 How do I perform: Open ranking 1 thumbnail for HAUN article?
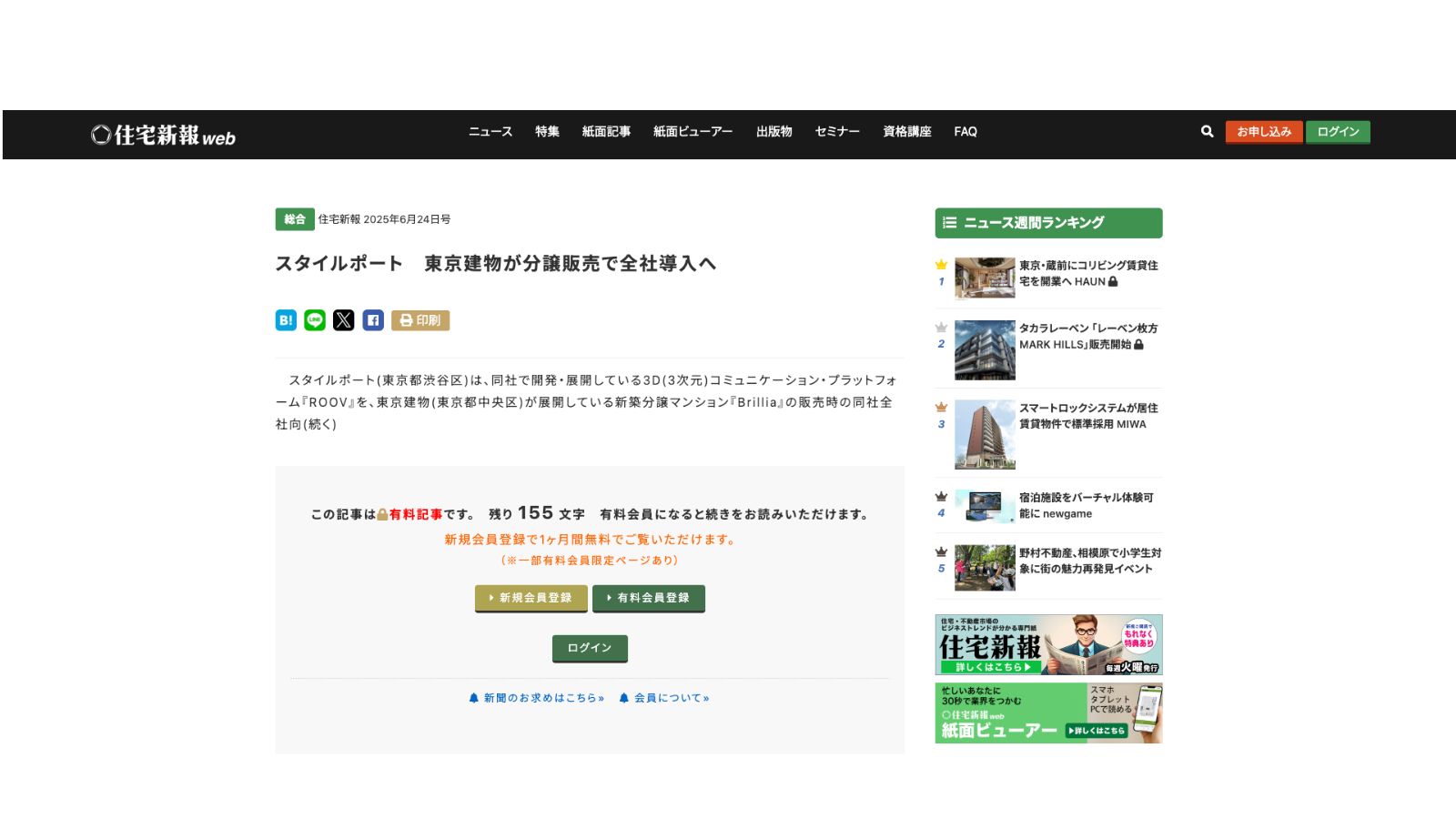[x=985, y=278]
